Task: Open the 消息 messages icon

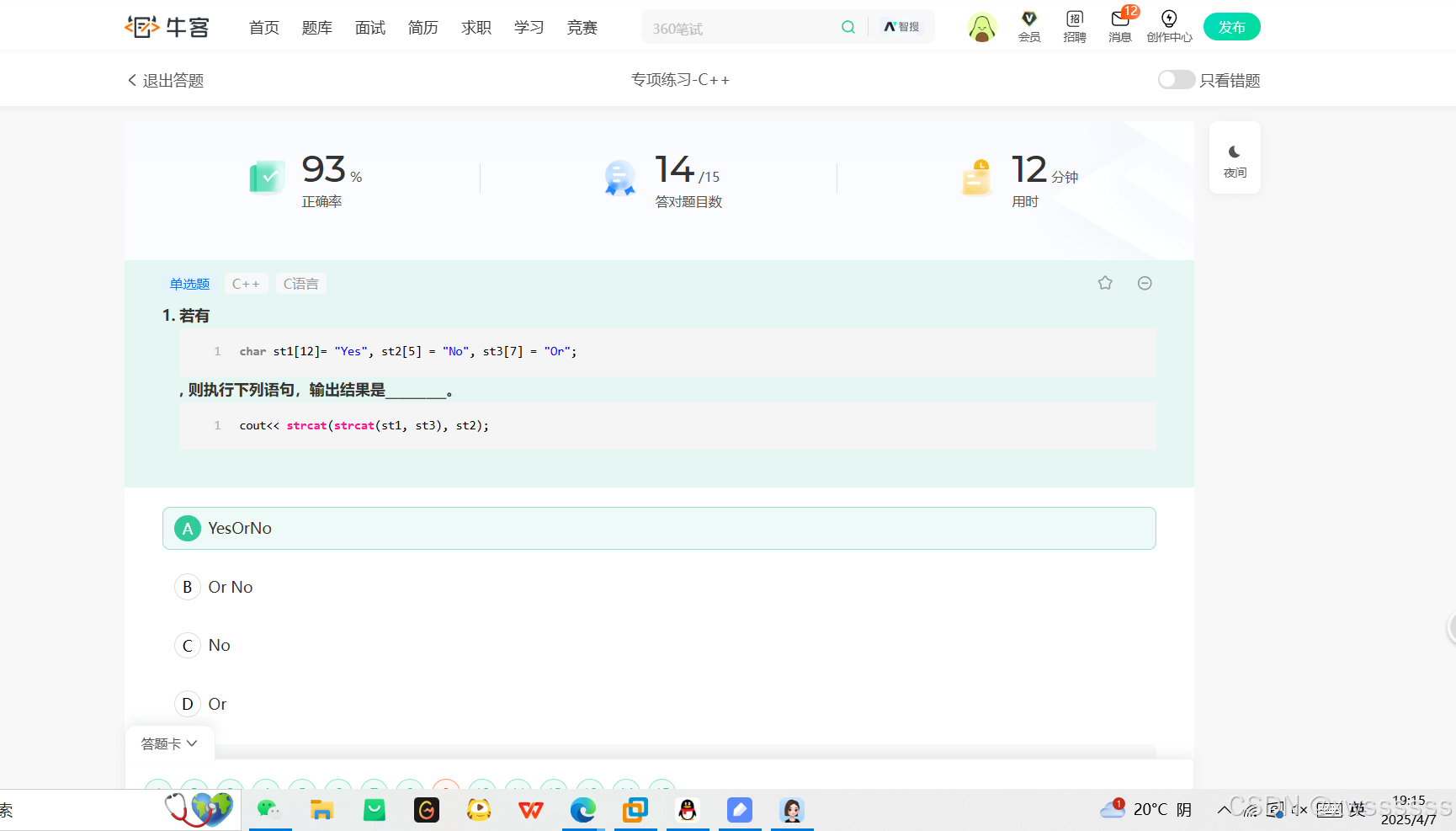Action: tap(1120, 27)
